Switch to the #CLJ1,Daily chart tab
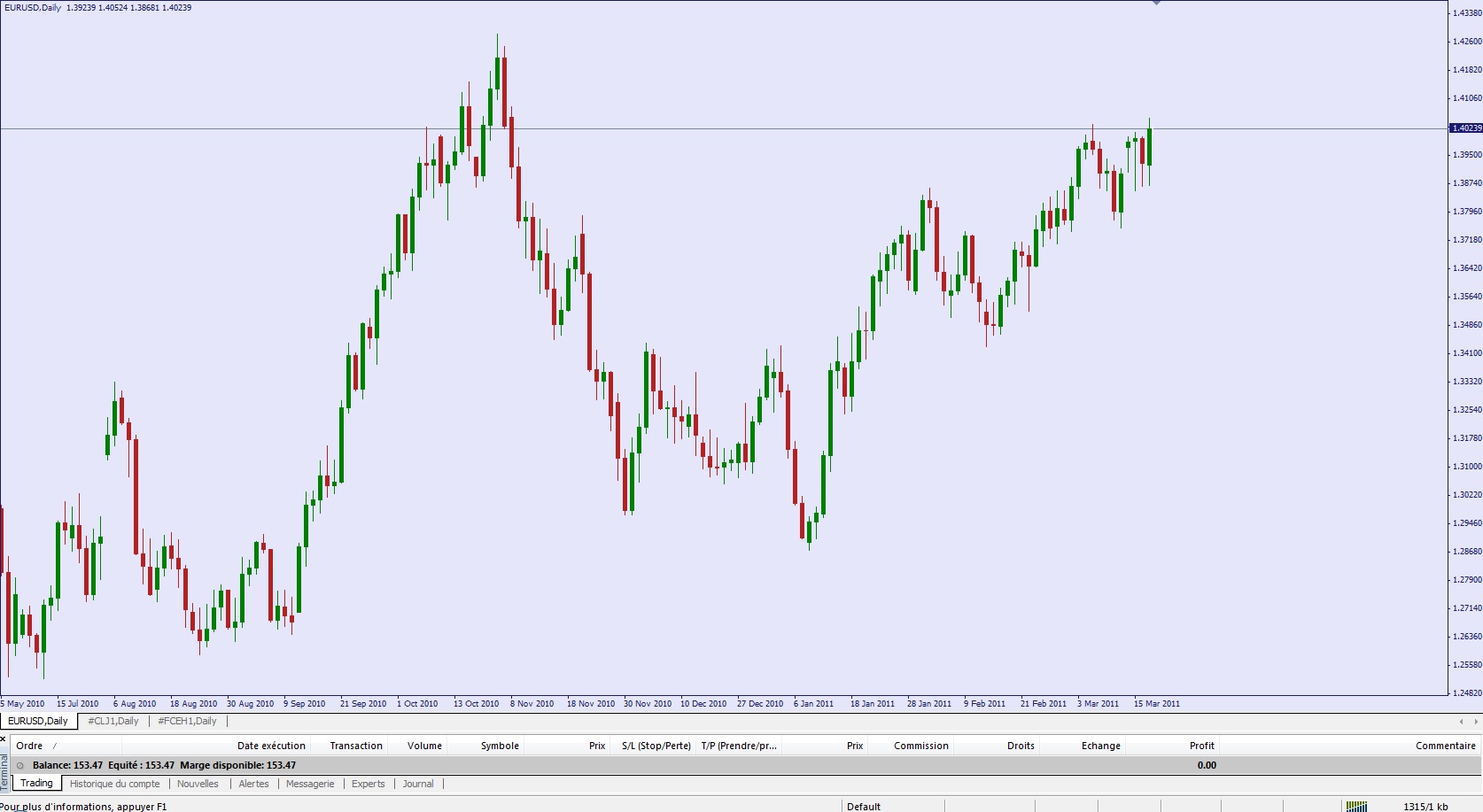 [x=113, y=721]
